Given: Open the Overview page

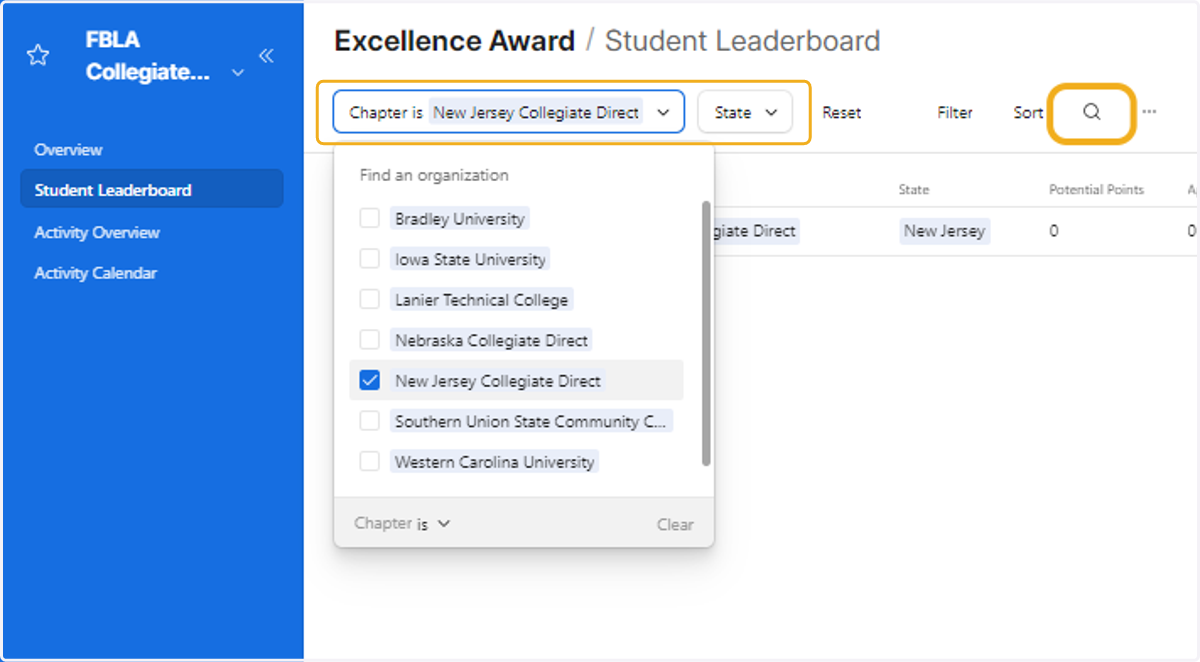Looking at the screenshot, I should pyautogui.click(x=68, y=150).
